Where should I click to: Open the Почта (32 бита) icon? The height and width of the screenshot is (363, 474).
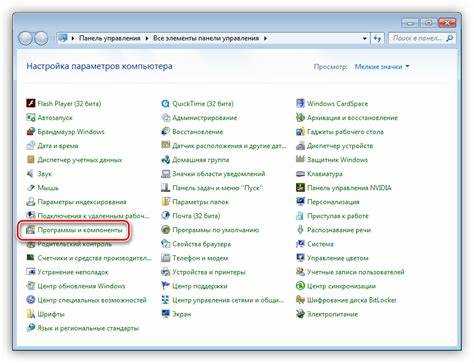click(x=165, y=216)
